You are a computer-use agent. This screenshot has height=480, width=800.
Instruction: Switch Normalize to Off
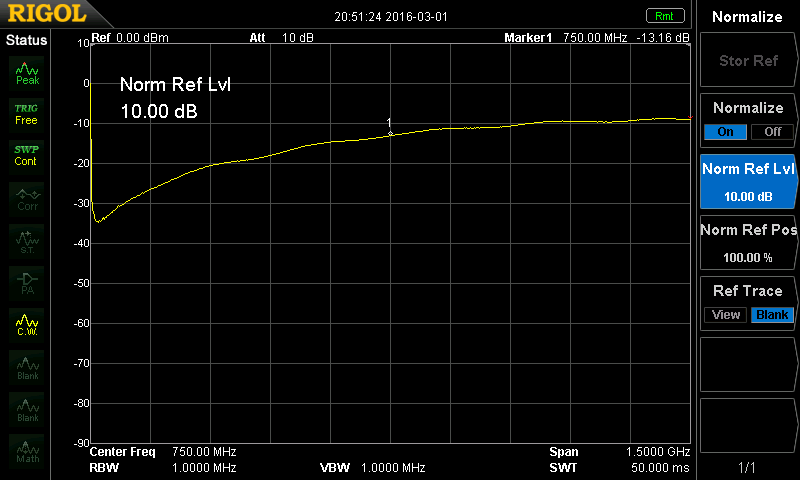[772, 132]
